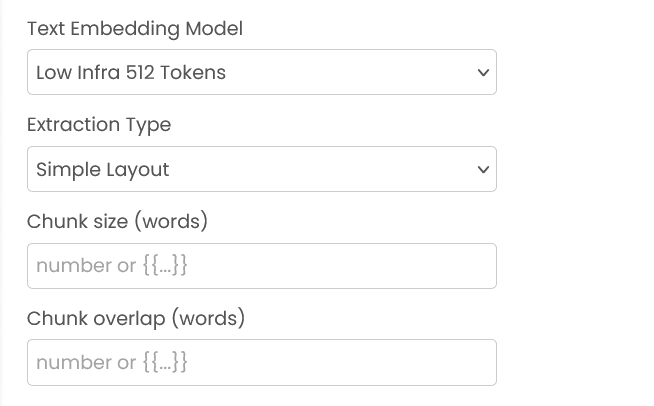This screenshot has width=654, height=406.
Task: Open the Extraction Type dropdown
Action: (x=261, y=169)
